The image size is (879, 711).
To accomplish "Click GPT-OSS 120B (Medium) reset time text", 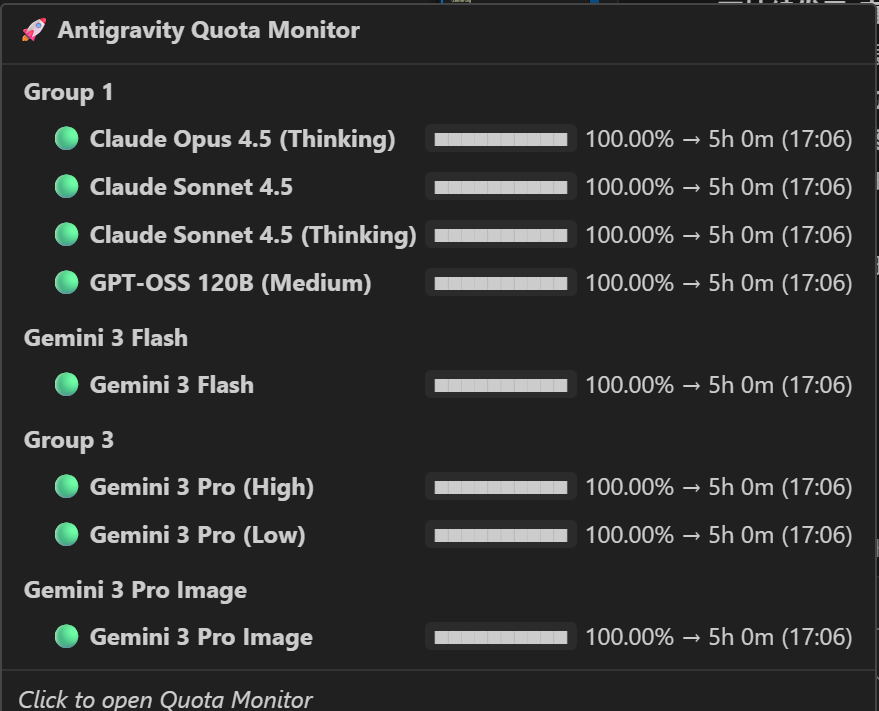I will (780, 282).
